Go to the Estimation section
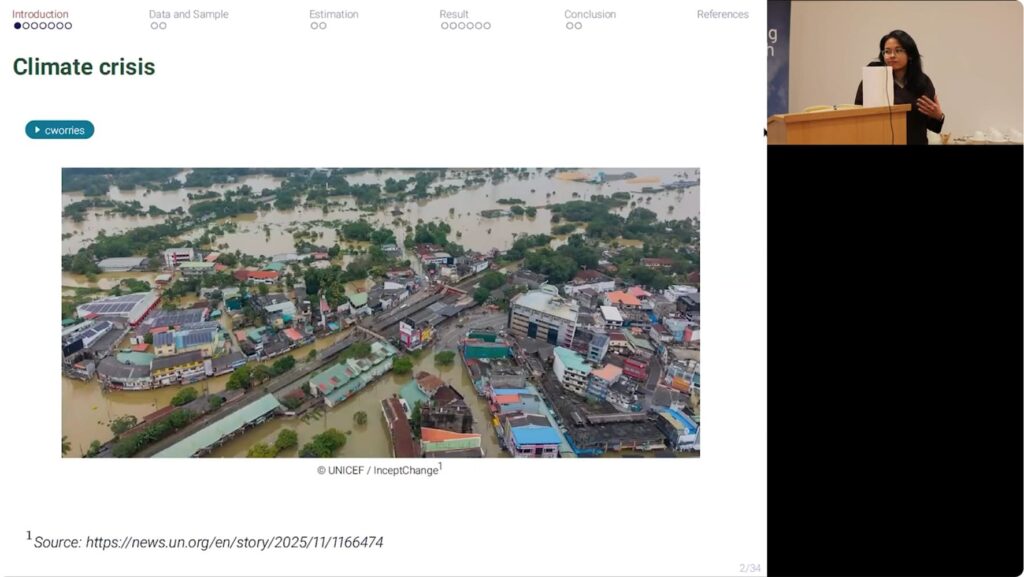 pos(333,14)
